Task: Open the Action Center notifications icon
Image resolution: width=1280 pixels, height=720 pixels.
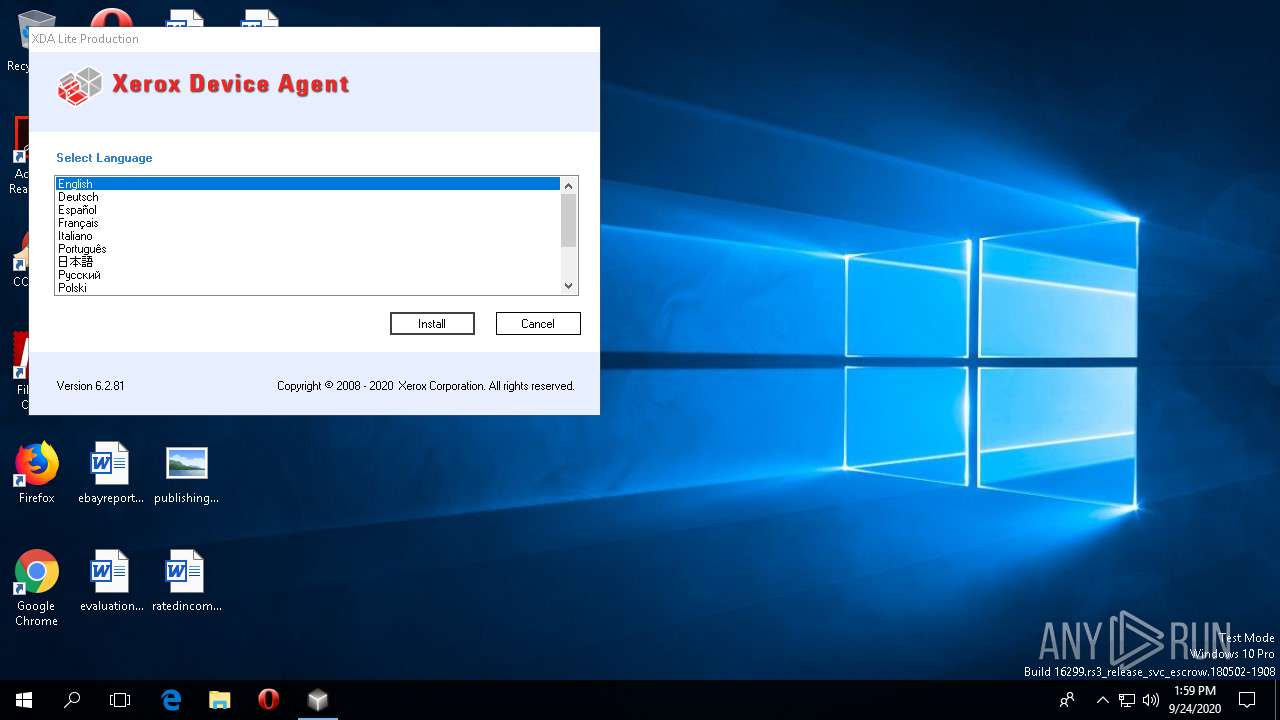Action: [x=1247, y=700]
